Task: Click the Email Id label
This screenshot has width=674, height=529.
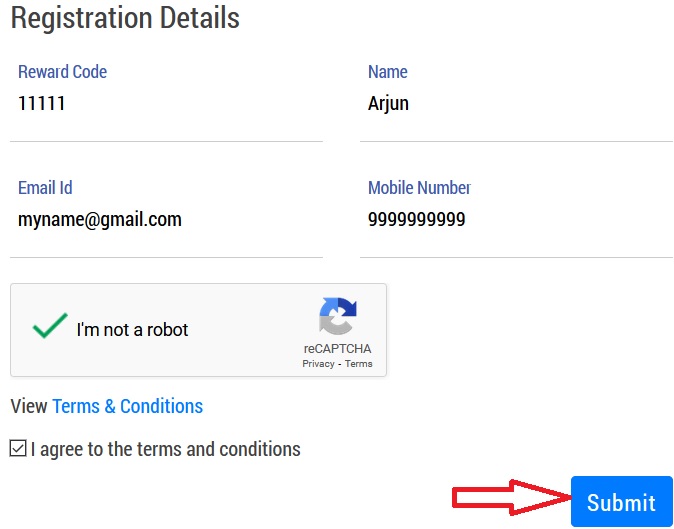Action: [45, 188]
